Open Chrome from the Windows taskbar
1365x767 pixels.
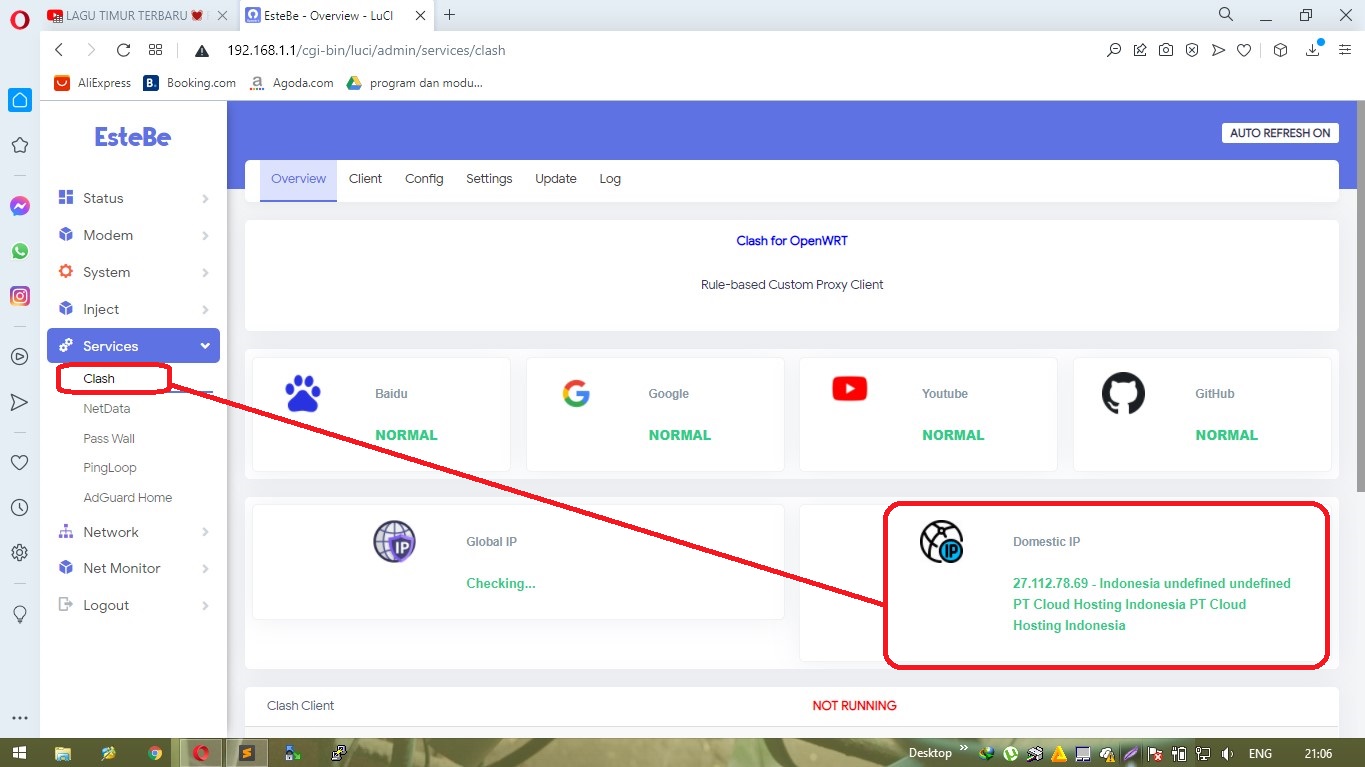click(x=155, y=753)
